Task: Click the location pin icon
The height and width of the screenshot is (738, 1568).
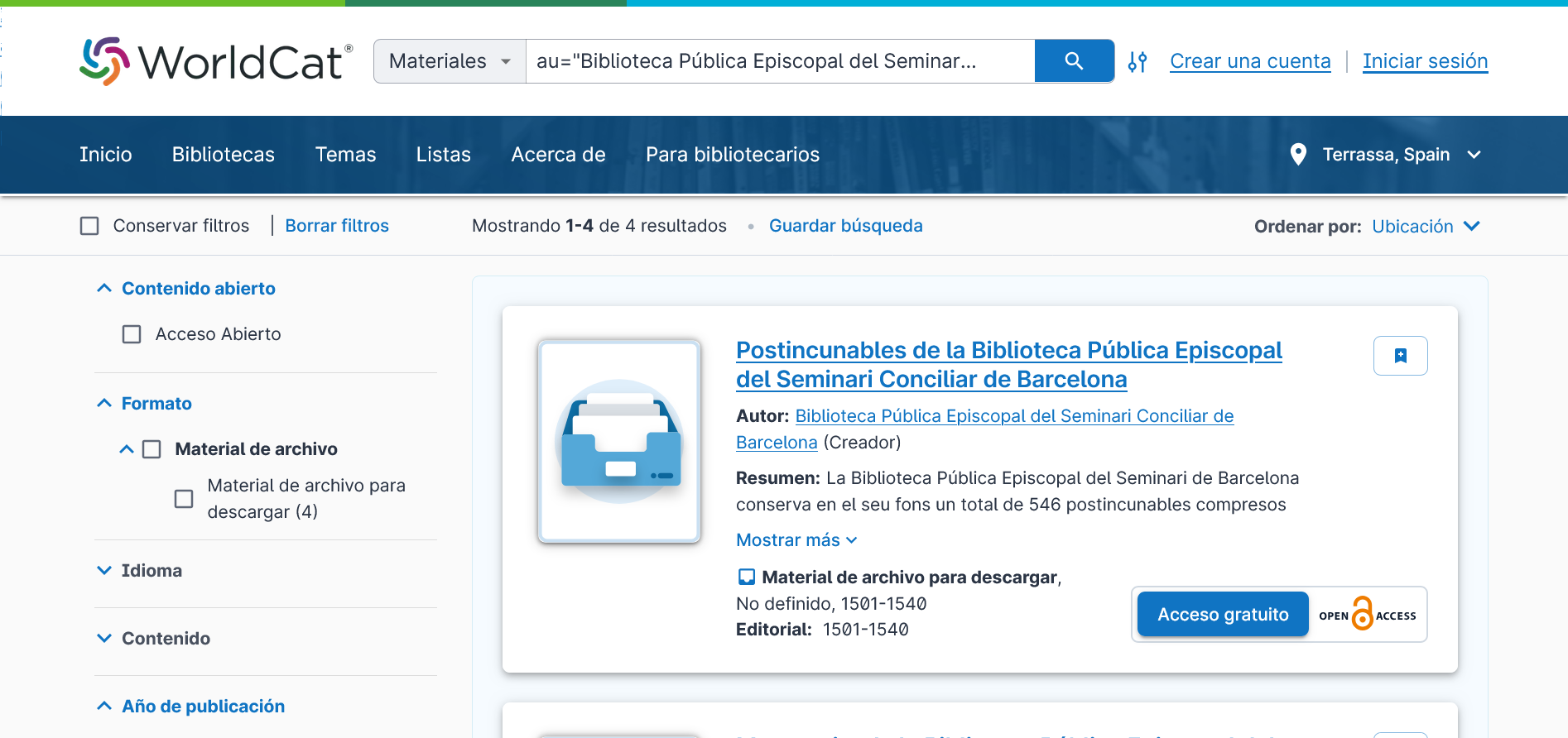Action: [x=1298, y=155]
